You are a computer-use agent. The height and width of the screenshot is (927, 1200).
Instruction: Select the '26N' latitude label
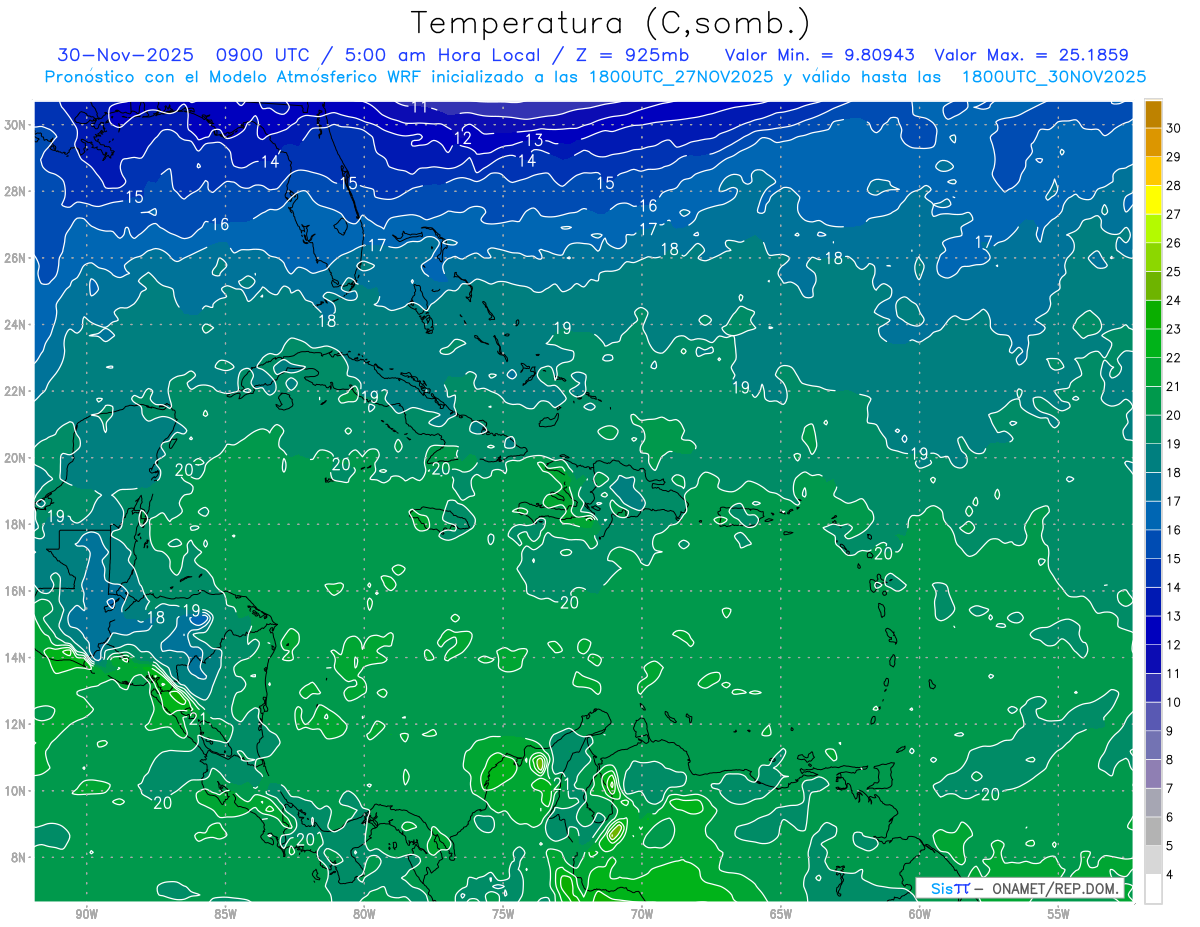click(16, 258)
